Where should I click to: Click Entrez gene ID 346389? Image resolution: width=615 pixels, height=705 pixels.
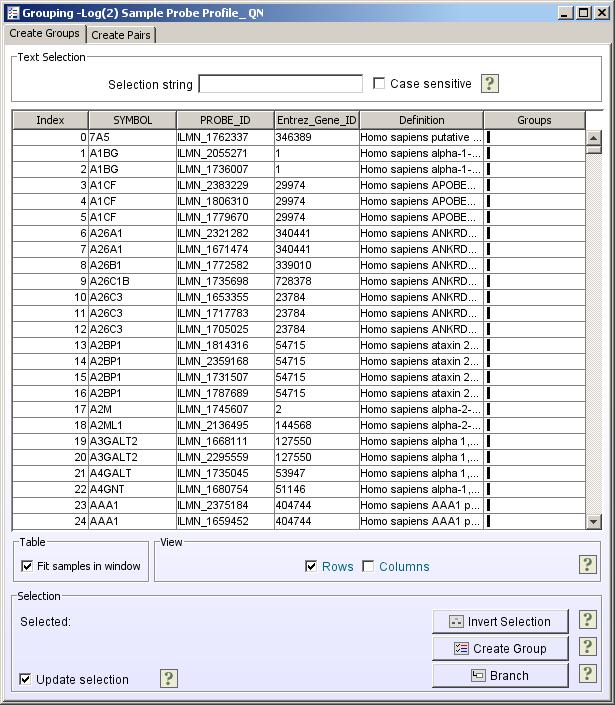coord(316,137)
